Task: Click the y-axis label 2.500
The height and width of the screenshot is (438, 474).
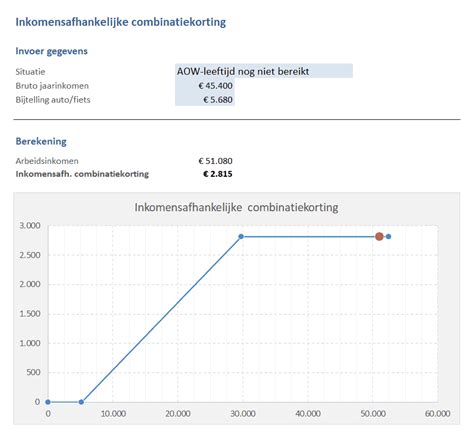Action: pos(30,255)
